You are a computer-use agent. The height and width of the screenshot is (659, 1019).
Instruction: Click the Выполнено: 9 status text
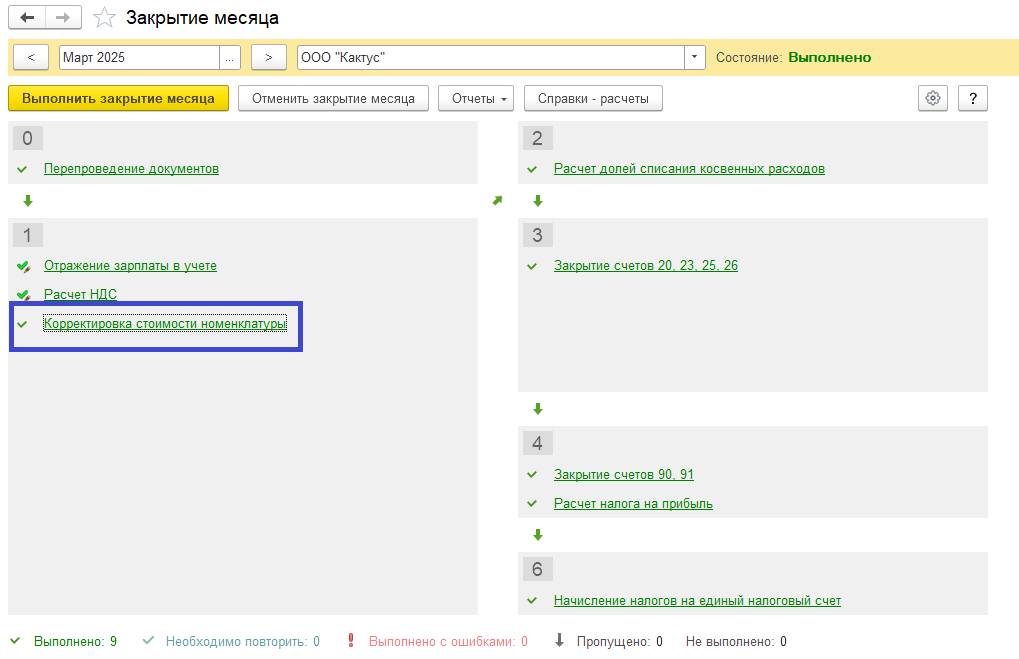point(75,641)
